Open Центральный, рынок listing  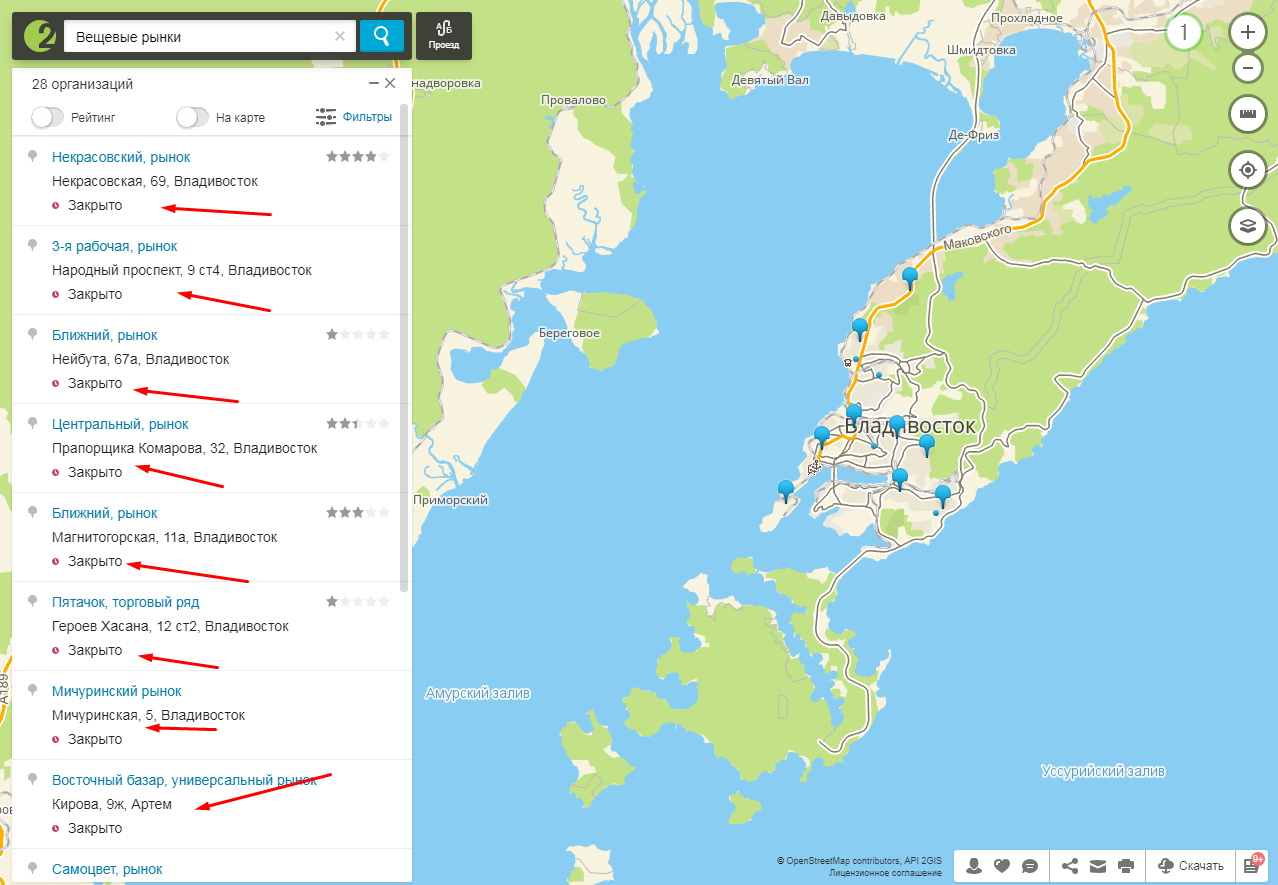pos(120,424)
